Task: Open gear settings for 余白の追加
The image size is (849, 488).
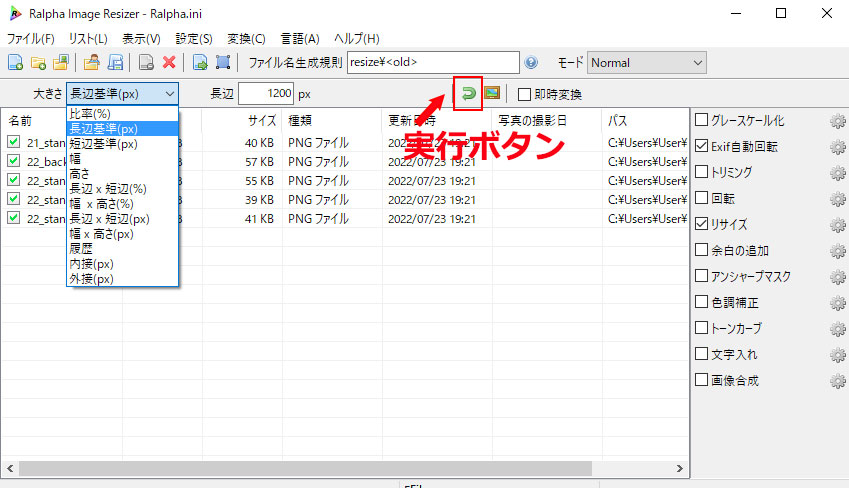Action: click(x=838, y=251)
